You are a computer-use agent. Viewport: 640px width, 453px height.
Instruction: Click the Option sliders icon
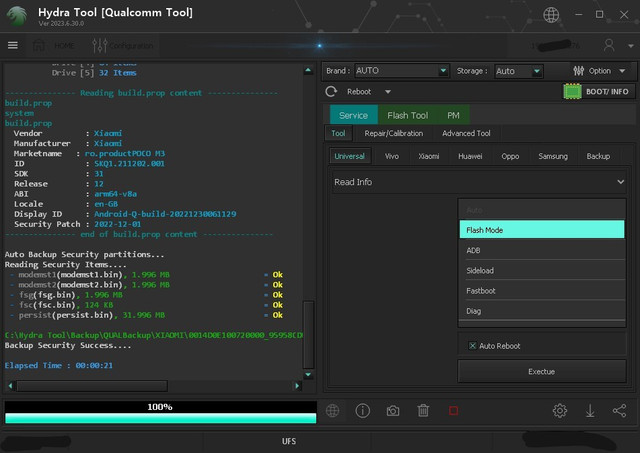point(578,71)
